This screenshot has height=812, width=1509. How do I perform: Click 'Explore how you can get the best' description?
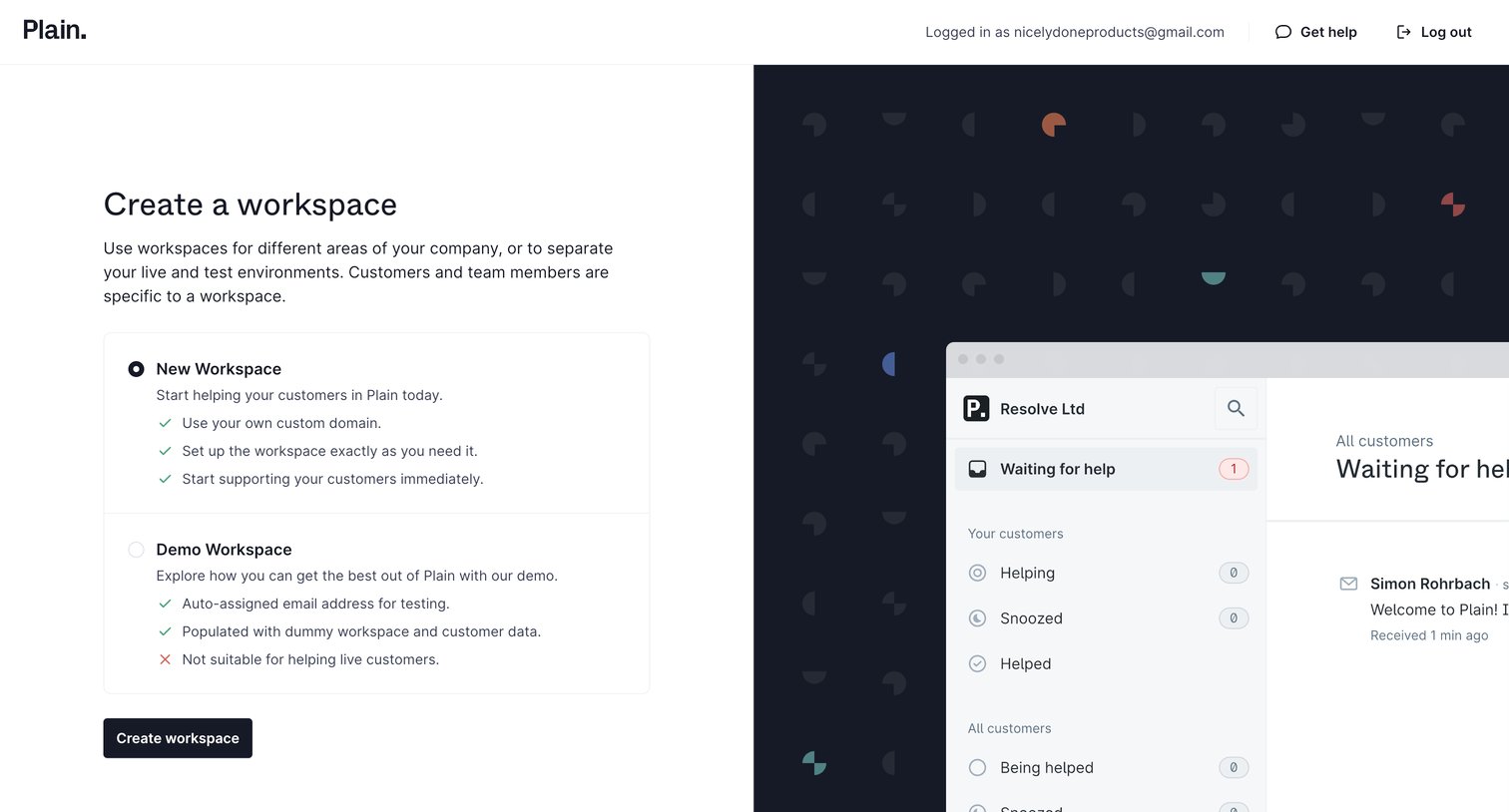pyautogui.click(x=357, y=576)
